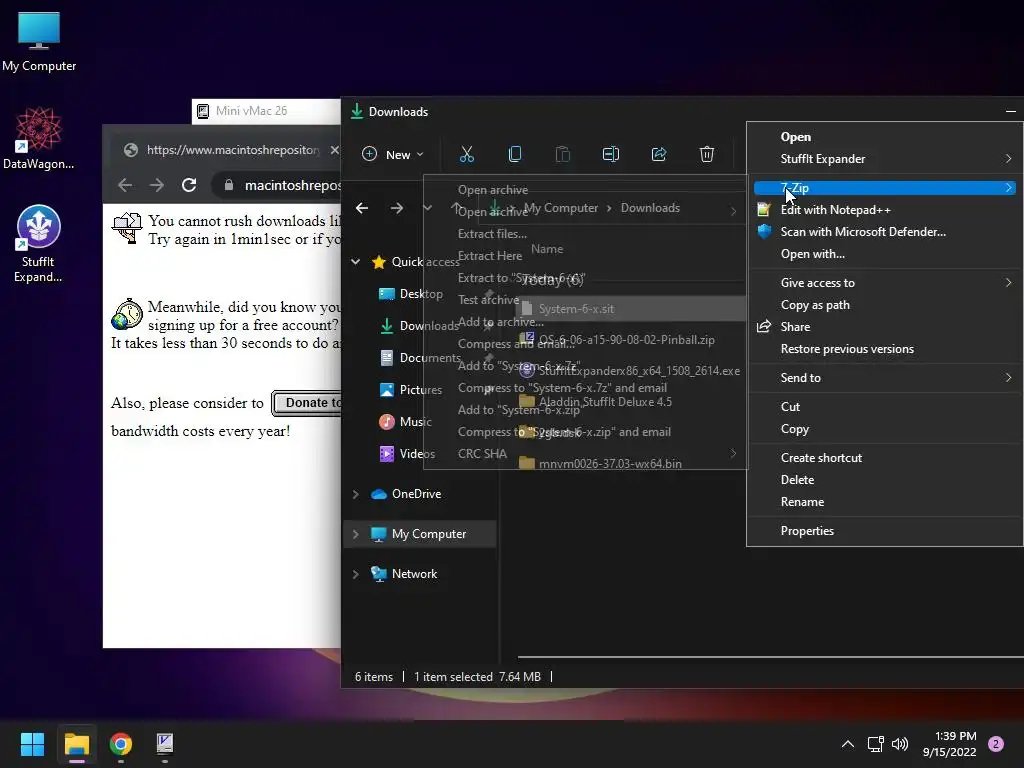The width and height of the screenshot is (1024, 768).
Task: Expand OneDrive tree node
Action: (x=355, y=494)
